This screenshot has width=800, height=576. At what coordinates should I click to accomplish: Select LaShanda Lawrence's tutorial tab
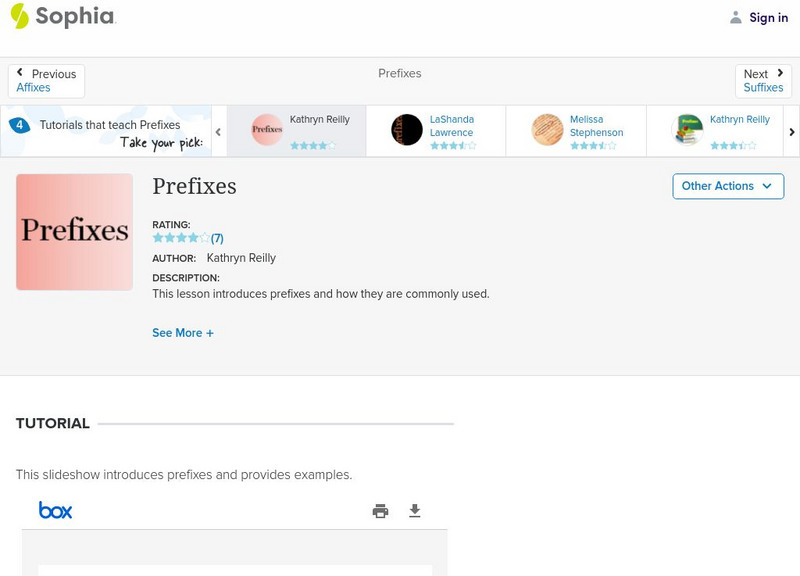436,131
